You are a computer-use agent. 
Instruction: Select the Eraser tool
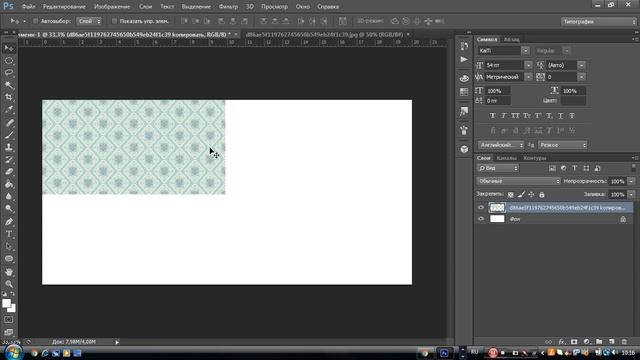[x=9, y=172]
